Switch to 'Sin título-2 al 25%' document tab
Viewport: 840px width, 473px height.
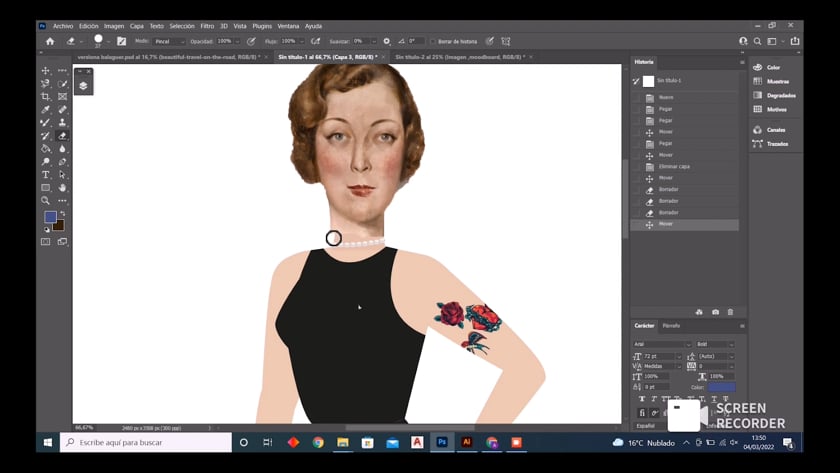pos(461,57)
